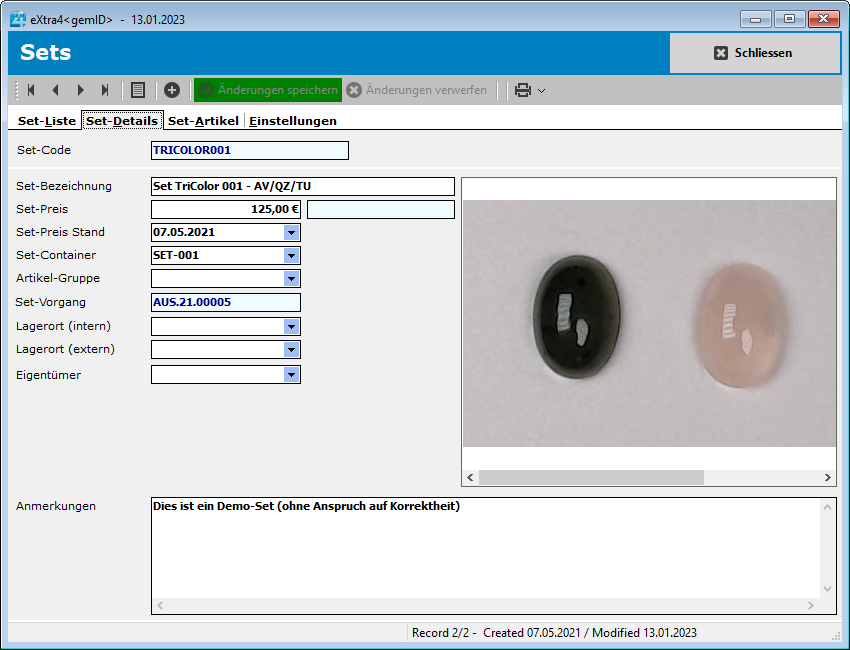Go to the previous record
Screen dimensions: 850x650
tap(55, 90)
